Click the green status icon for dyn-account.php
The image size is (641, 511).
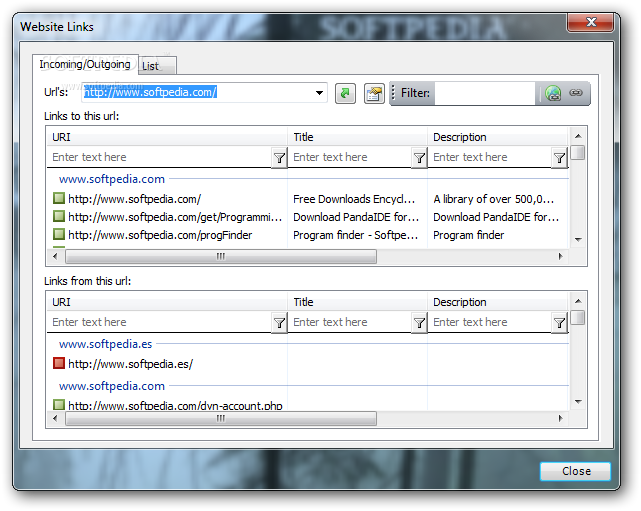59,405
